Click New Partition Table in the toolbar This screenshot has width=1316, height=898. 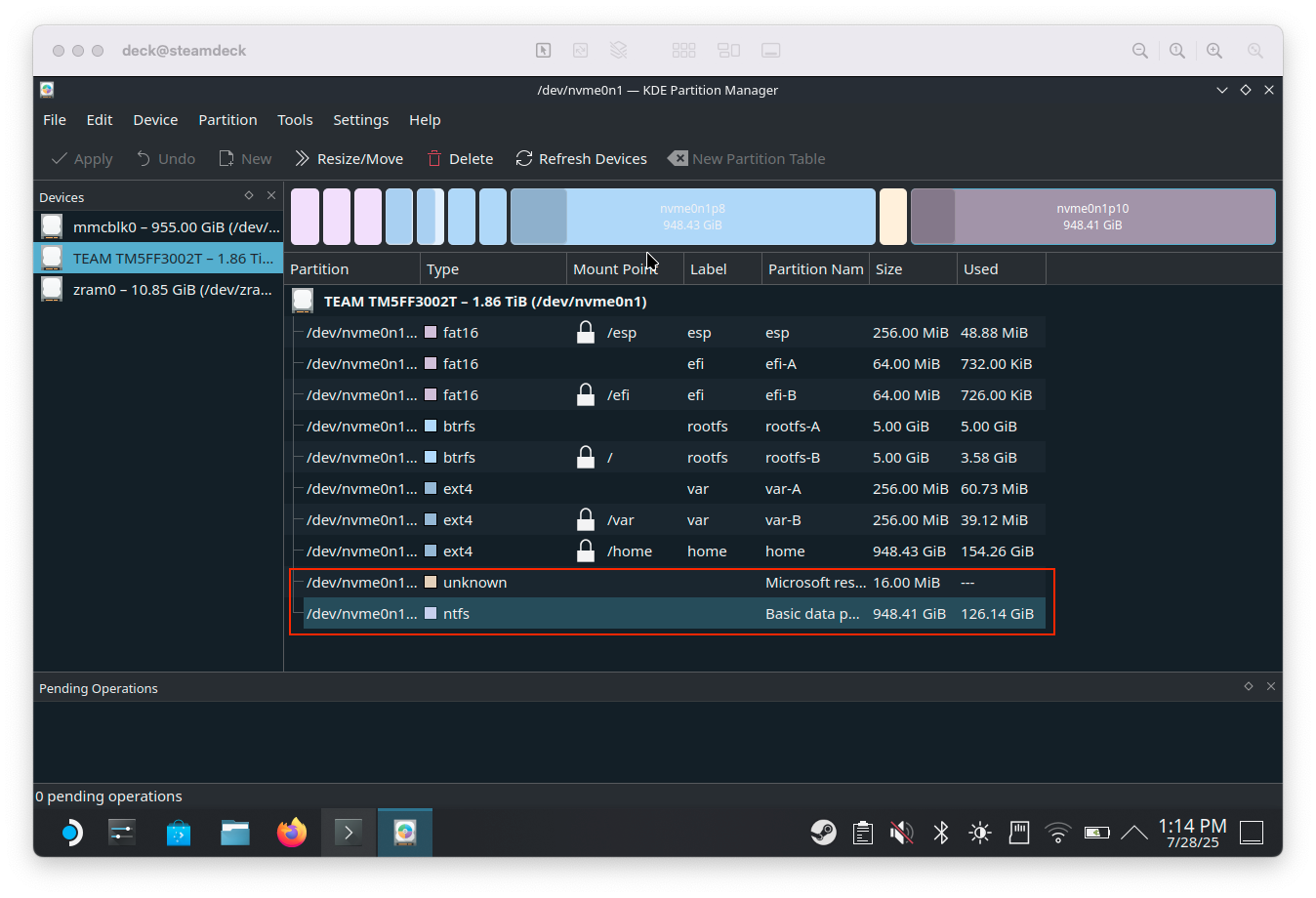click(747, 158)
